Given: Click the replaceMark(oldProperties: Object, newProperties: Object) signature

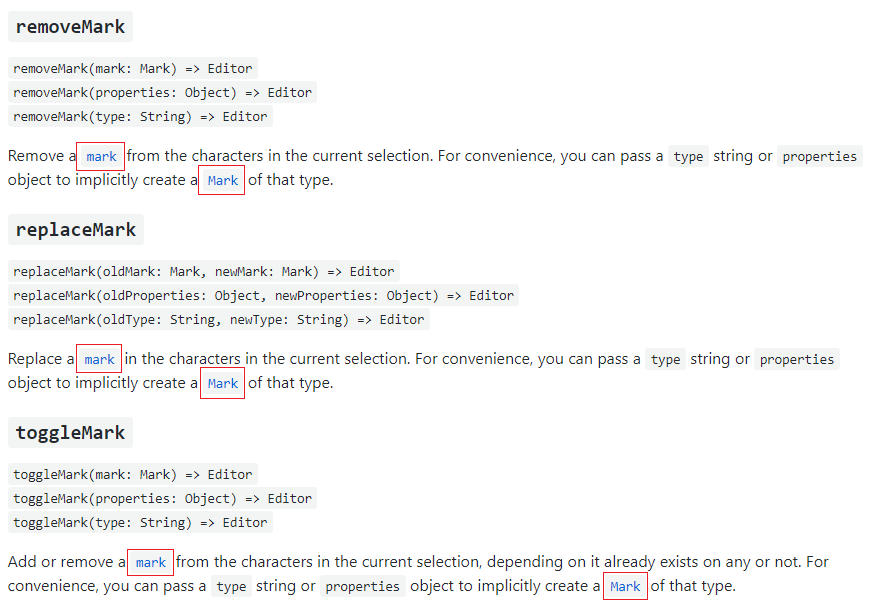Looking at the screenshot, I should [263, 296].
